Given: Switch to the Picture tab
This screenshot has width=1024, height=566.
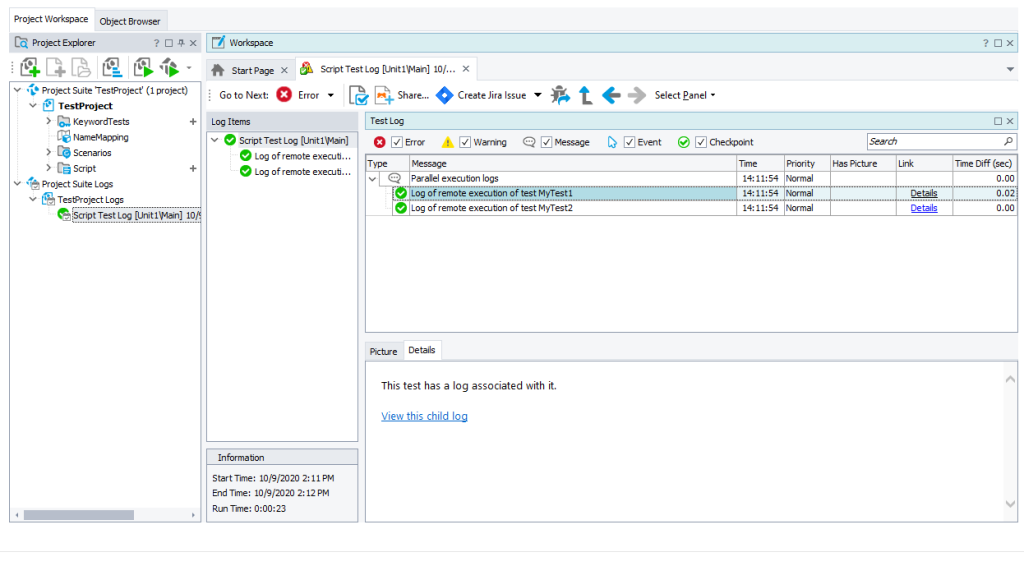Looking at the screenshot, I should click(x=383, y=351).
